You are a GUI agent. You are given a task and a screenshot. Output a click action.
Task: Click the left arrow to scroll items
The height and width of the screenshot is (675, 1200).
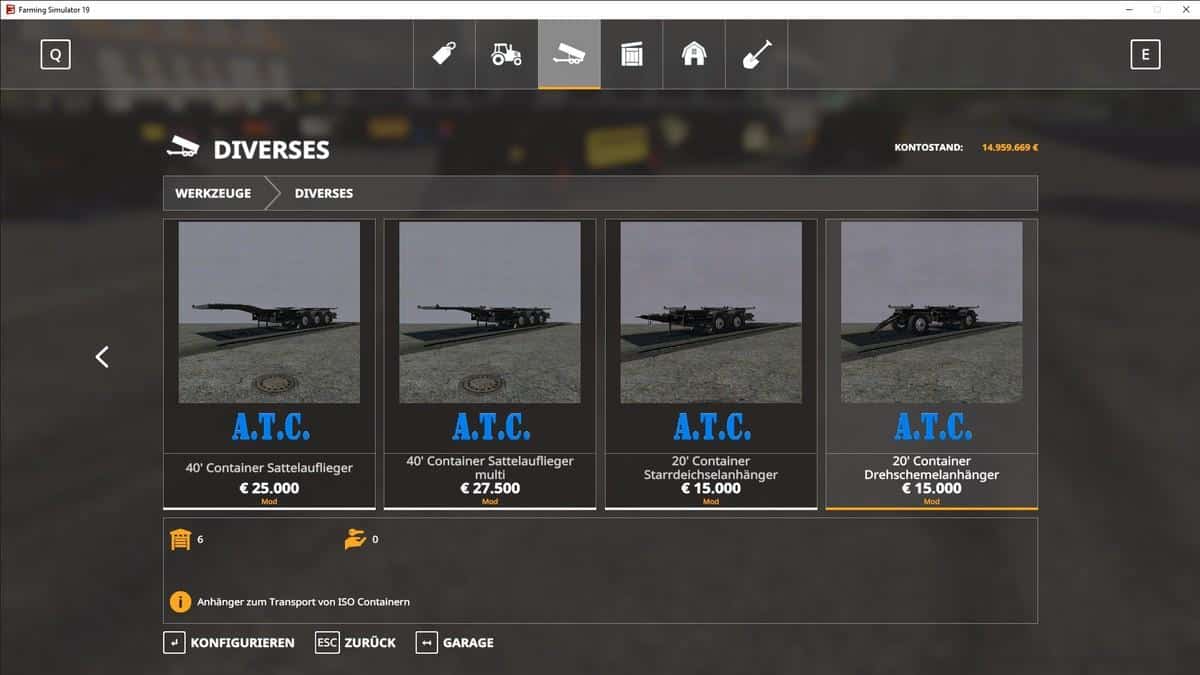[102, 357]
